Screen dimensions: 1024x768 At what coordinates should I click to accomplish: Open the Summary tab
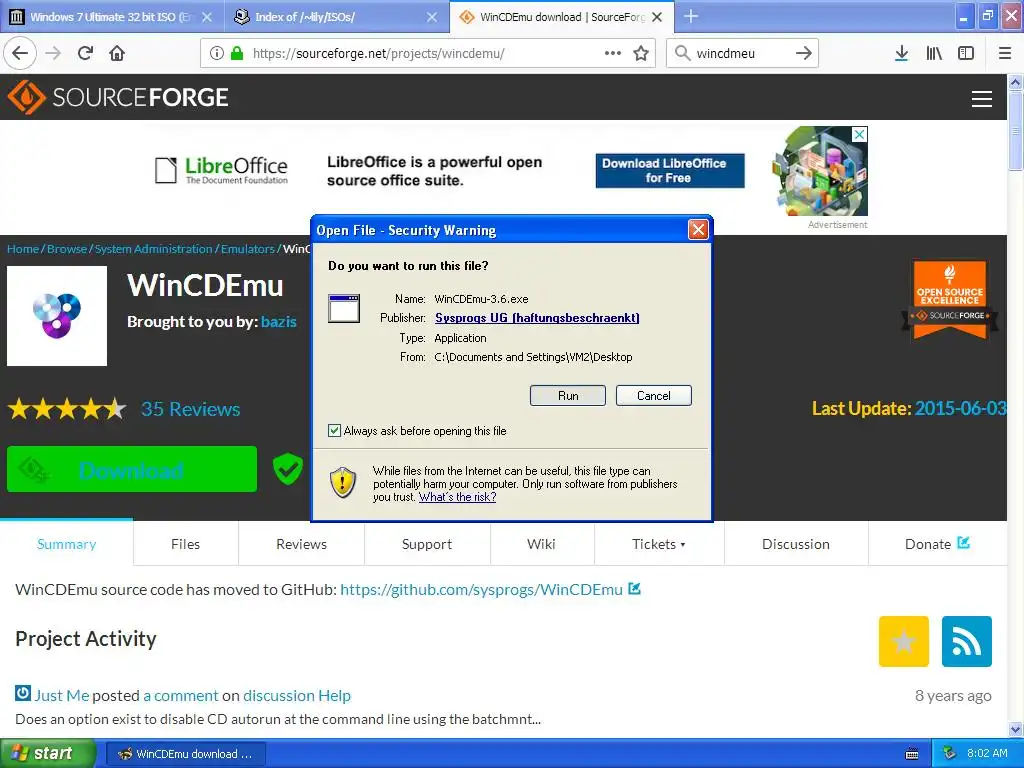pos(67,544)
